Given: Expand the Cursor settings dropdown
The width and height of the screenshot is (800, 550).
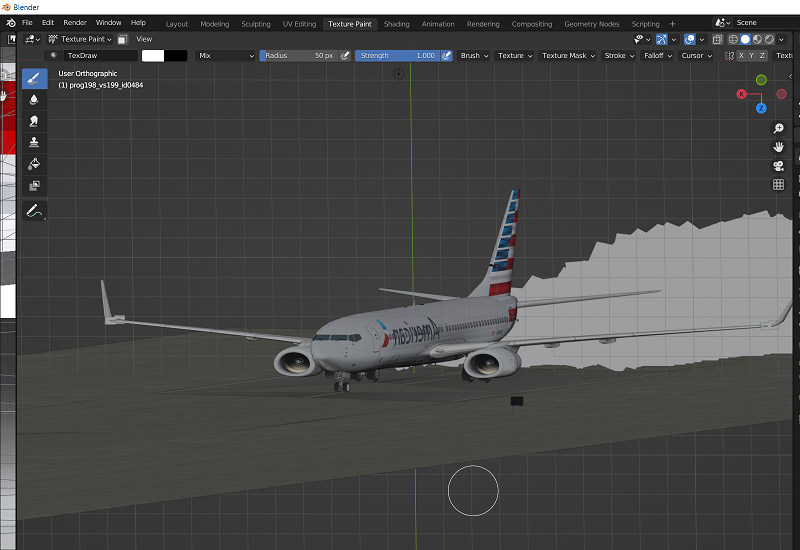Looking at the screenshot, I should point(696,56).
